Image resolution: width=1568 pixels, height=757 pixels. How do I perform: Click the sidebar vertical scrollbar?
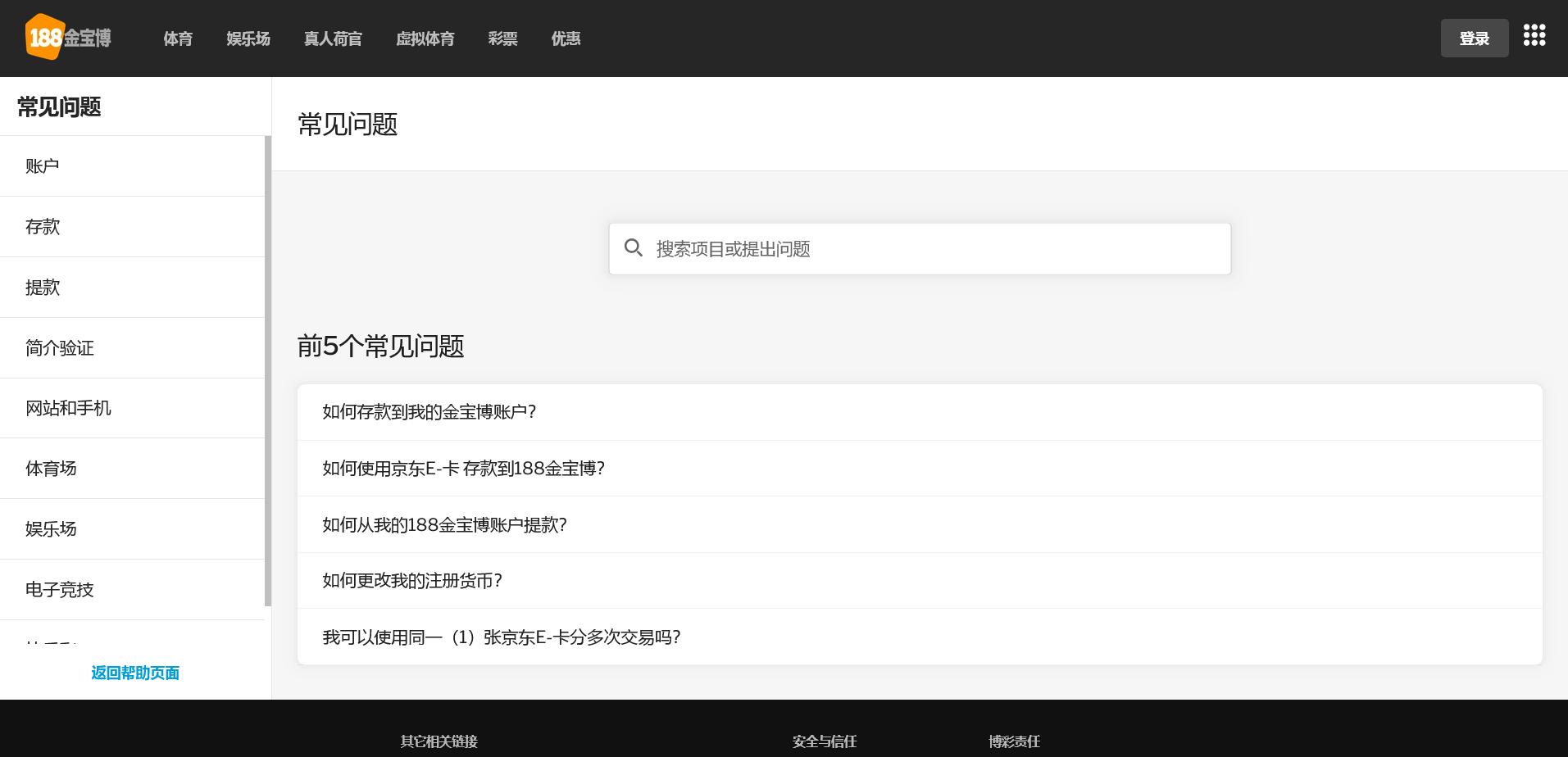pos(268,371)
